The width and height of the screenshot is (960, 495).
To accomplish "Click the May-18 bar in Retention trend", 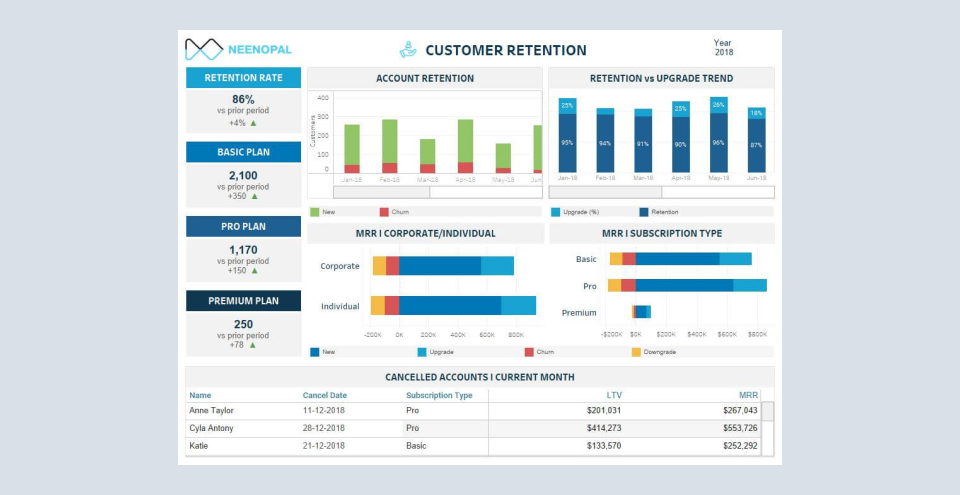I will (719, 135).
